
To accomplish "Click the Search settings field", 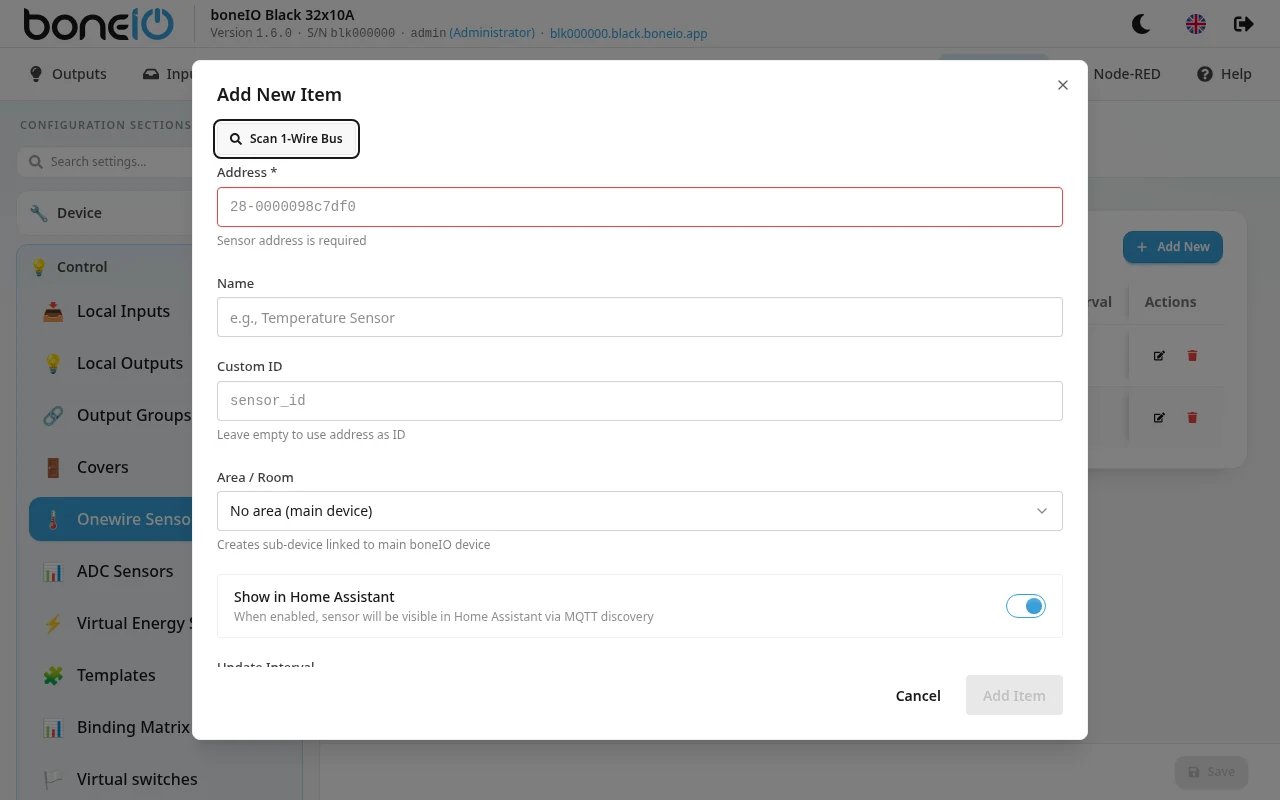I will (x=105, y=162).
